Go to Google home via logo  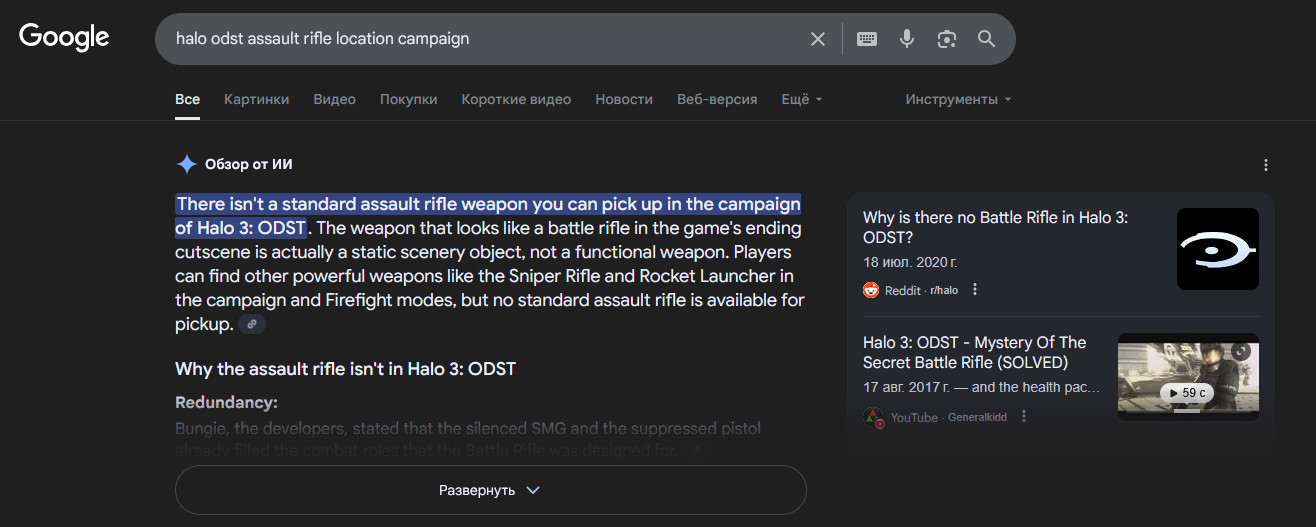tap(64, 37)
